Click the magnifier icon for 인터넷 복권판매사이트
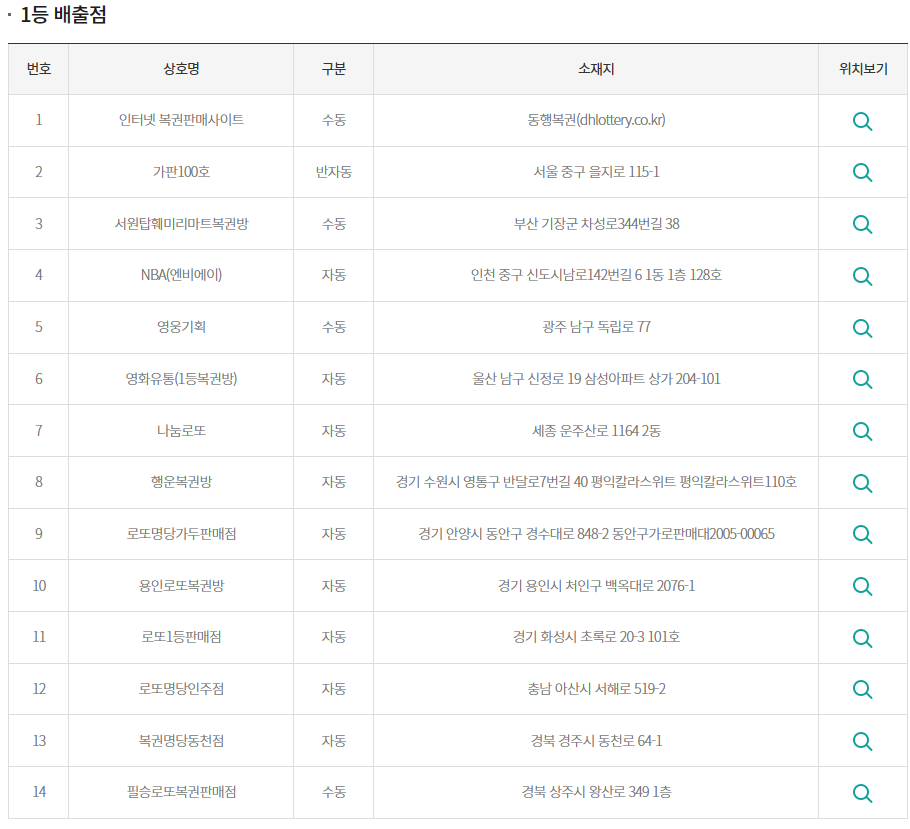This screenshot has width=910, height=829. coord(862,121)
